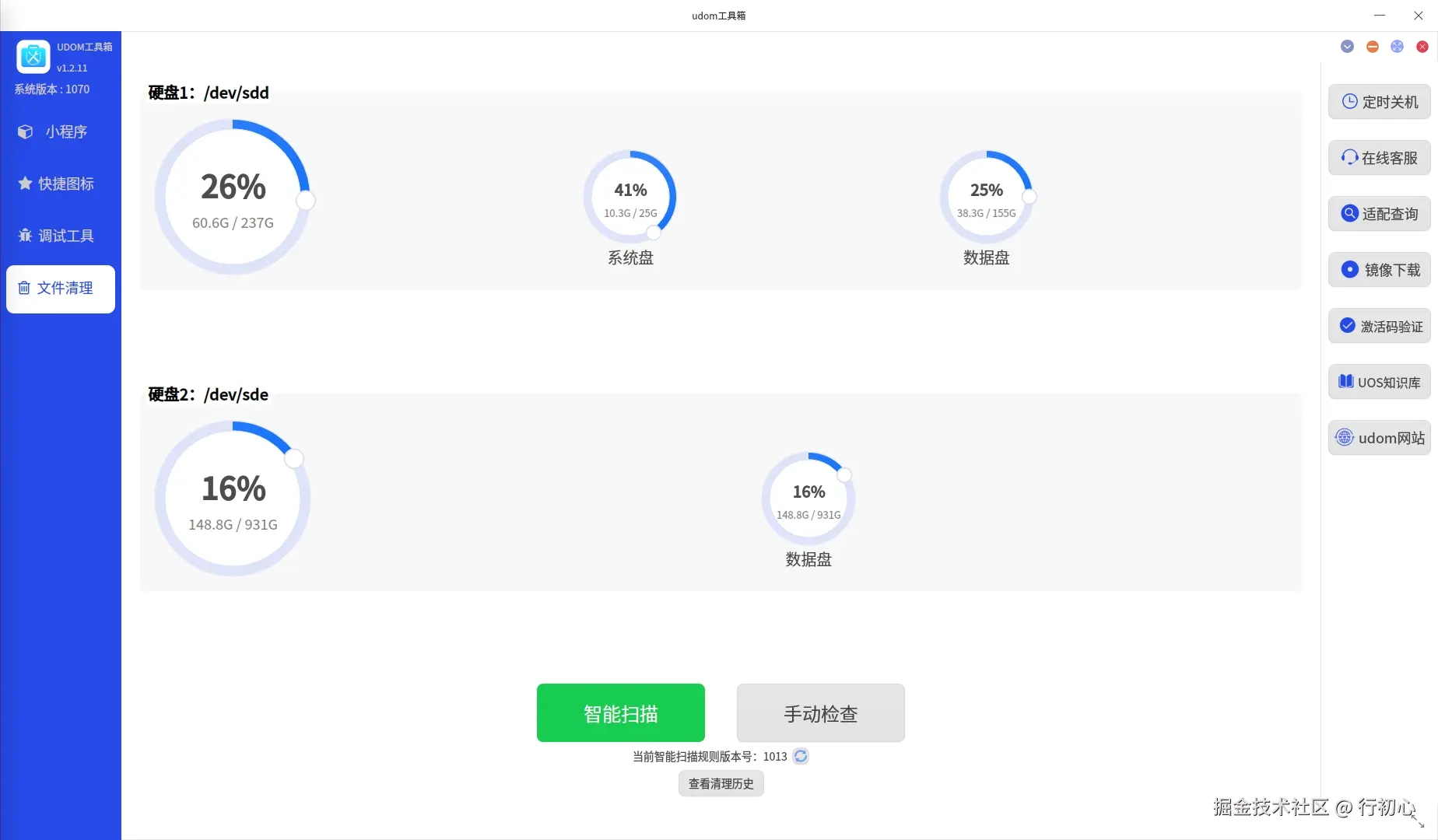Open 适配查询 lookup
1438x840 pixels.
pos(1378,214)
